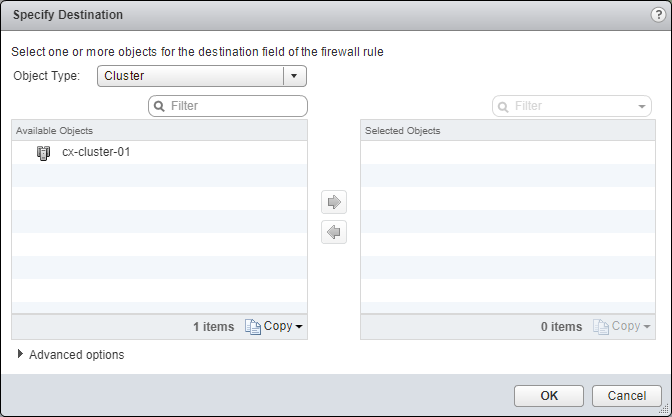This screenshot has height=417, width=672.
Task: Click the magnifier icon in the left filter
Action: [x=159, y=105]
